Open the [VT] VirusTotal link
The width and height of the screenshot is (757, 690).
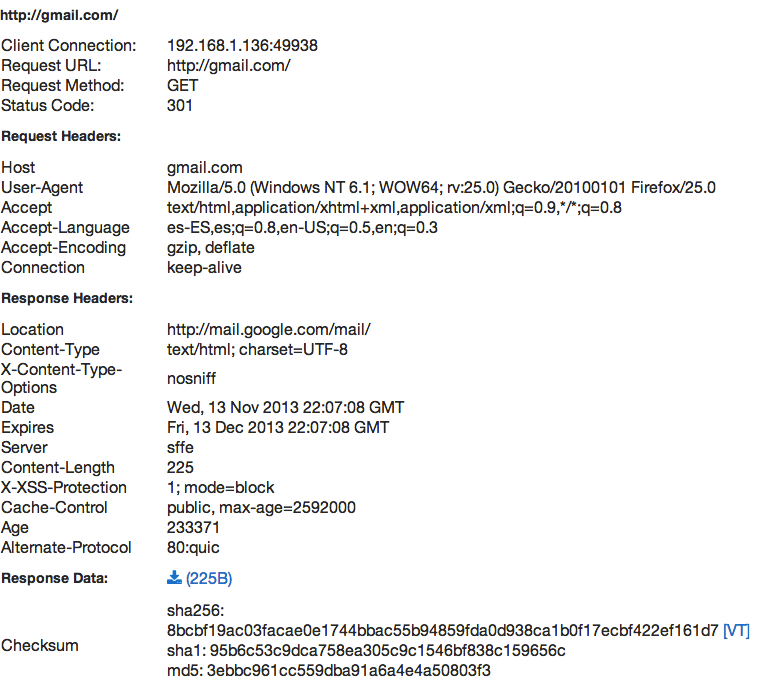(x=736, y=631)
